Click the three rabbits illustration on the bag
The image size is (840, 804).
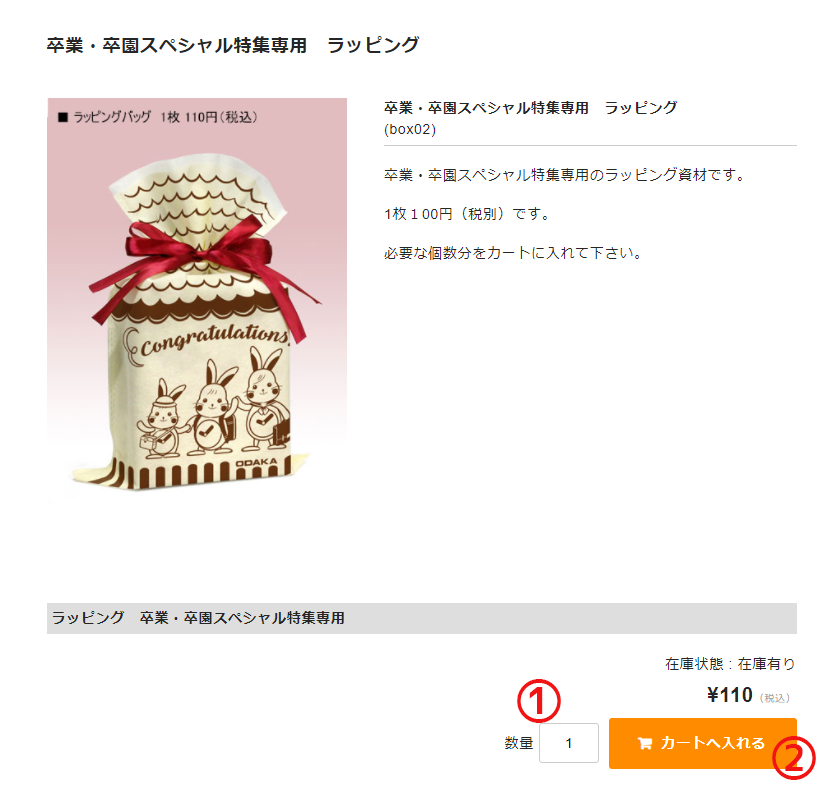tap(219, 404)
